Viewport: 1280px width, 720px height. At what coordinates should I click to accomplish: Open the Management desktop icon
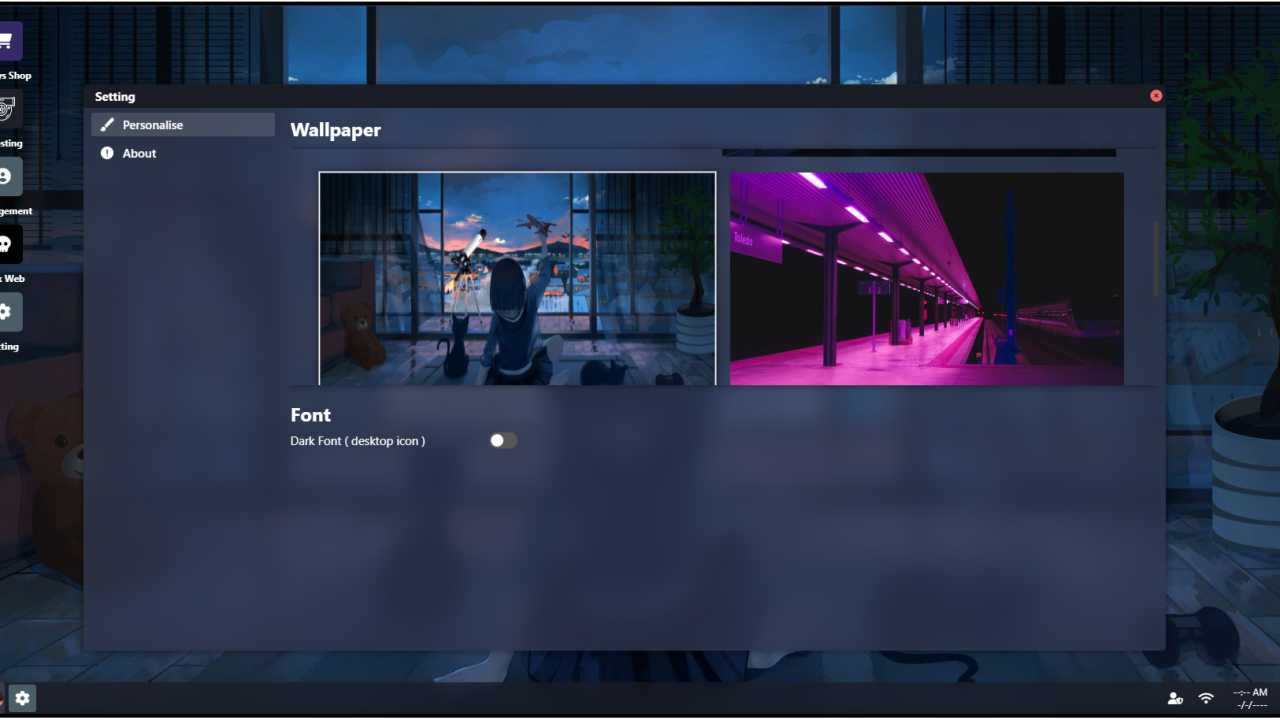point(8,176)
